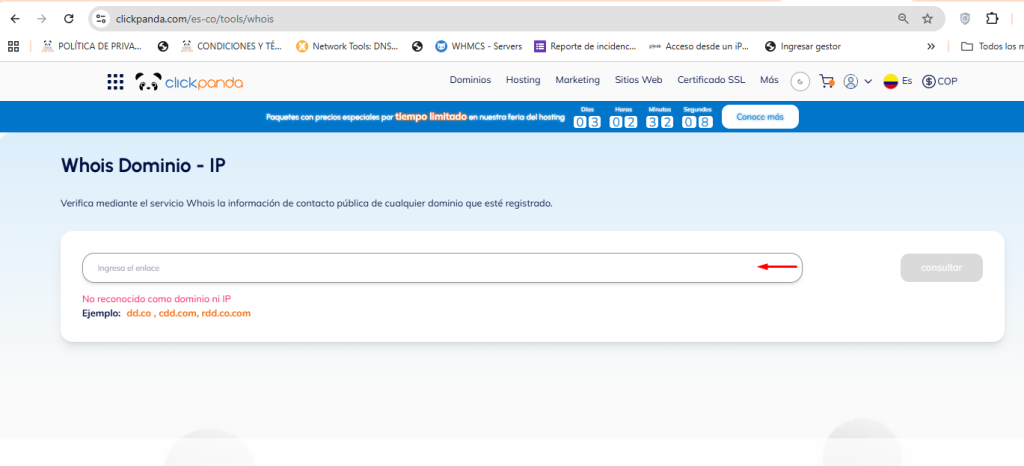The height and width of the screenshot is (466, 1024).
Task: Open the Sitios Web menu
Action: coord(638,80)
